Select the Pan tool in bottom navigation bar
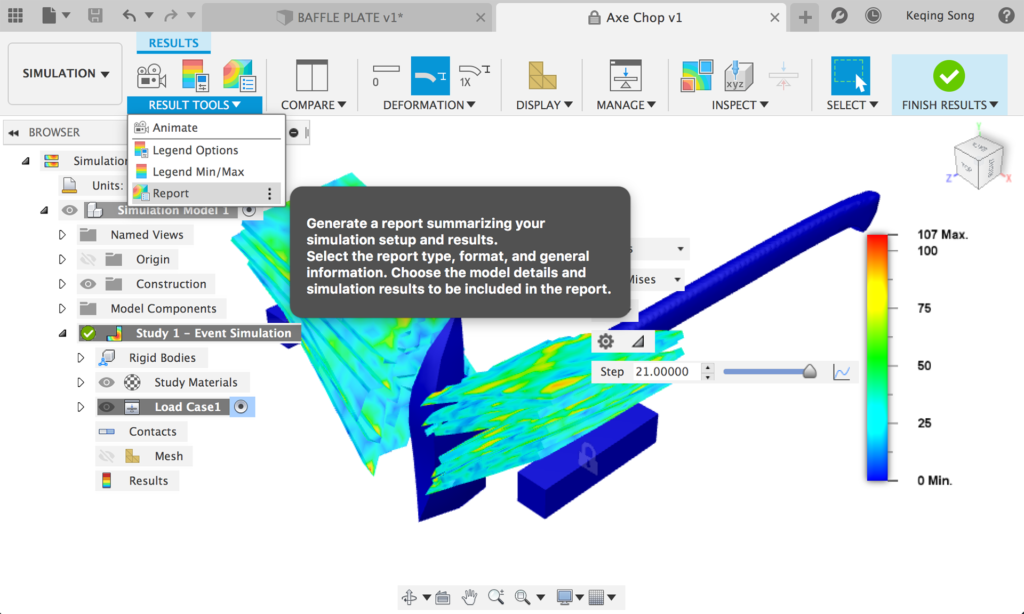 469,596
